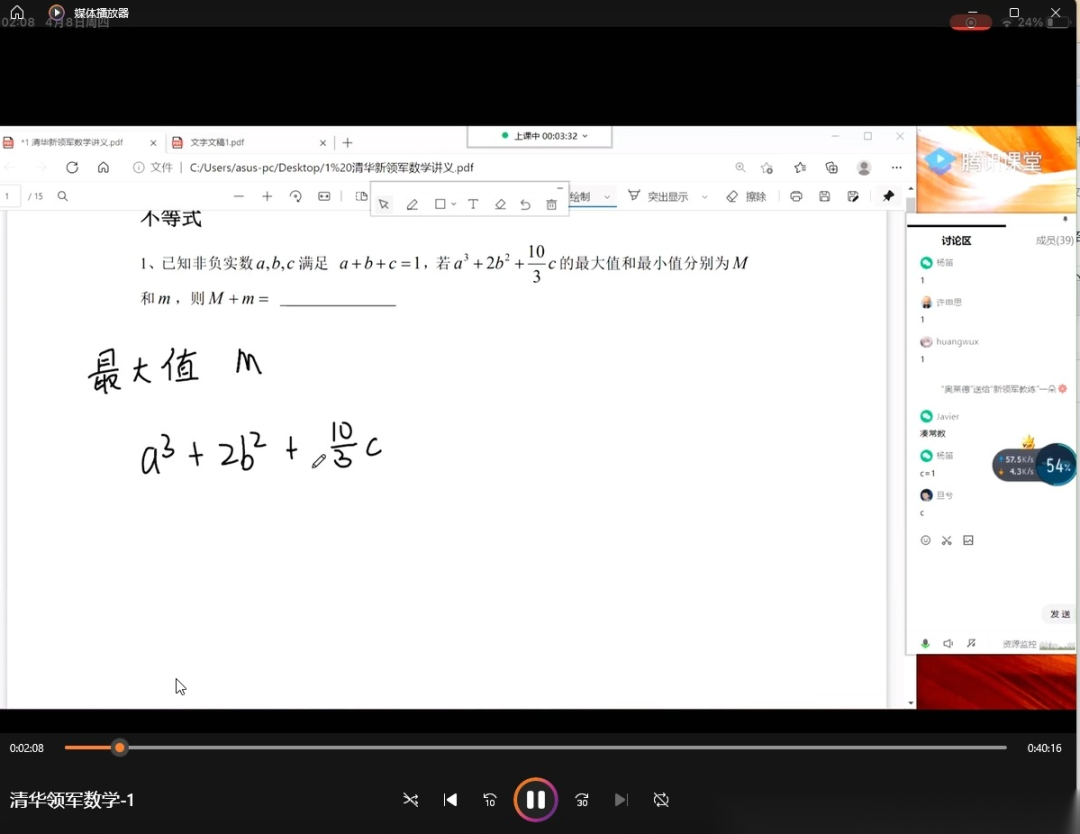Skip back 10 seconds

click(x=490, y=800)
